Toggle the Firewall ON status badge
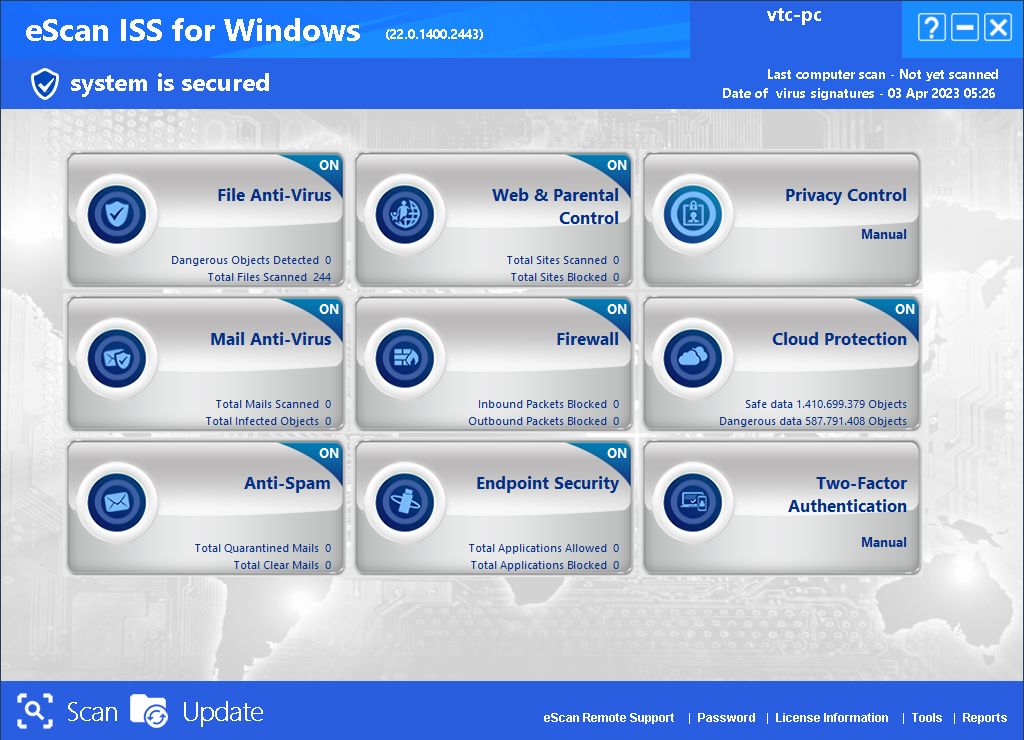Screen dimensions: 1024x740 coord(616,310)
